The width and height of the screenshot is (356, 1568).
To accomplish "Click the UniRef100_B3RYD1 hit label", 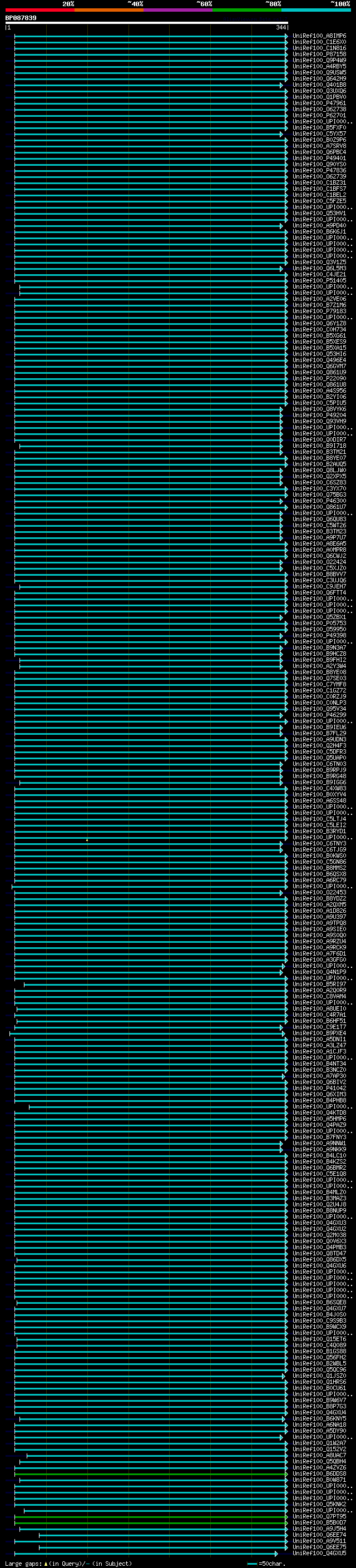I will pyautogui.click(x=319, y=832).
